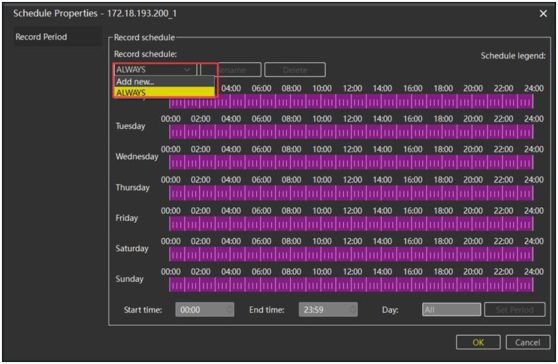Open the Day dropdown showing All
Screen dimensions: 558x364
click(451, 310)
